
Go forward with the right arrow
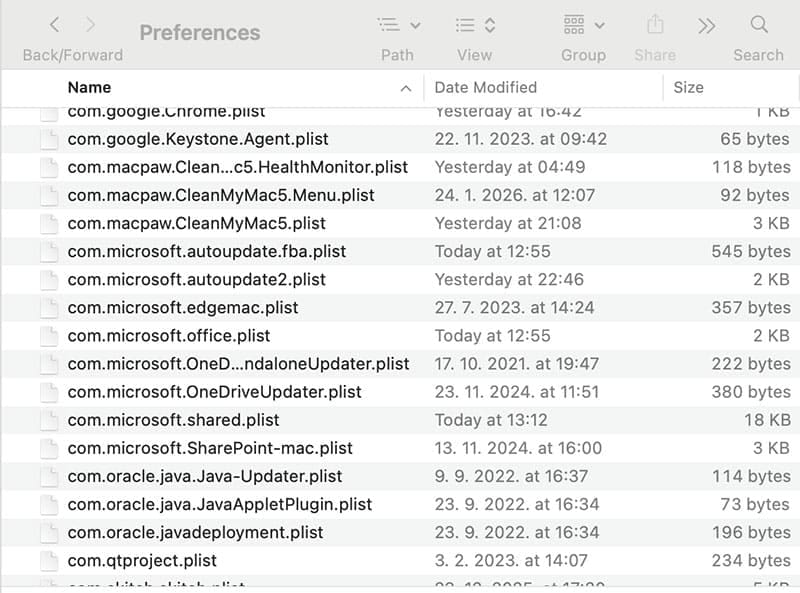pos(90,24)
